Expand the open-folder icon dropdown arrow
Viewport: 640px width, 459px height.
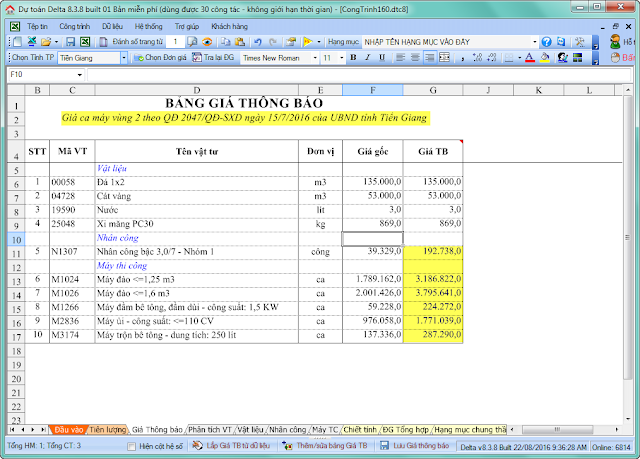pyautogui.click(x=56, y=42)
